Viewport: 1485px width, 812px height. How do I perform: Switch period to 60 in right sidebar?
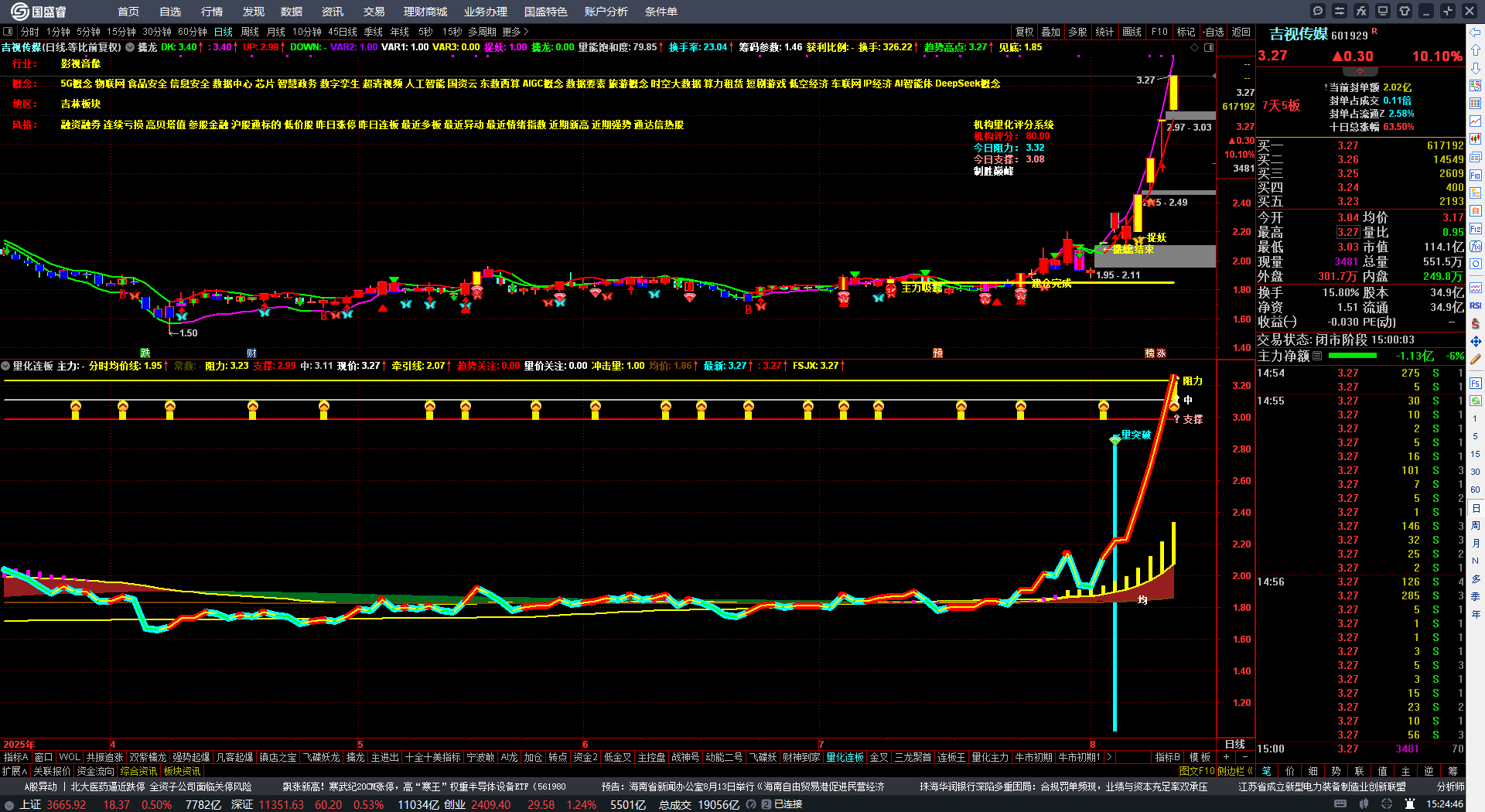(x=1476, y=490)
